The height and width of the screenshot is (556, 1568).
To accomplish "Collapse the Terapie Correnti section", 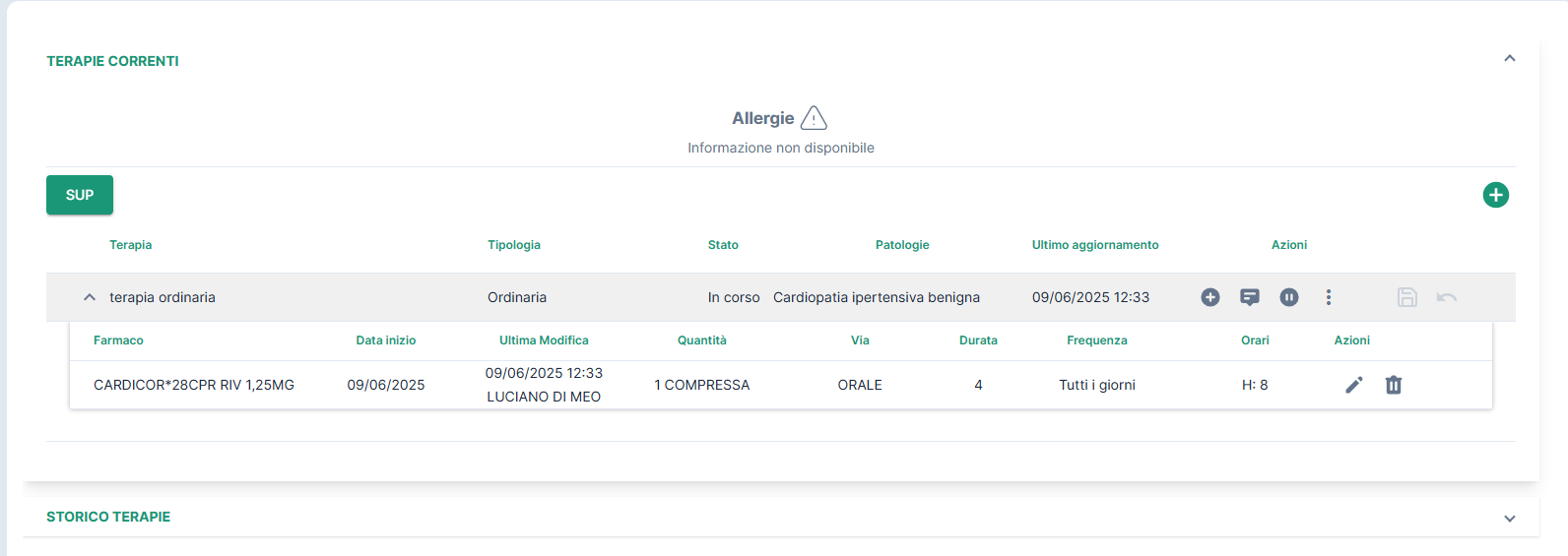I will pos(1510,59).
